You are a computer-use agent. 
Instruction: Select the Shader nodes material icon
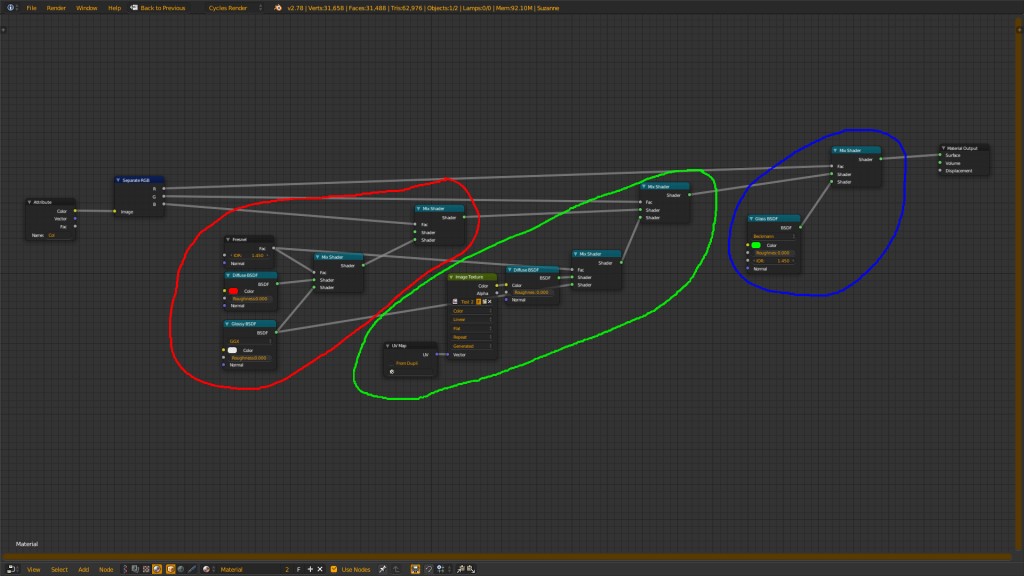tap(126, 567)
